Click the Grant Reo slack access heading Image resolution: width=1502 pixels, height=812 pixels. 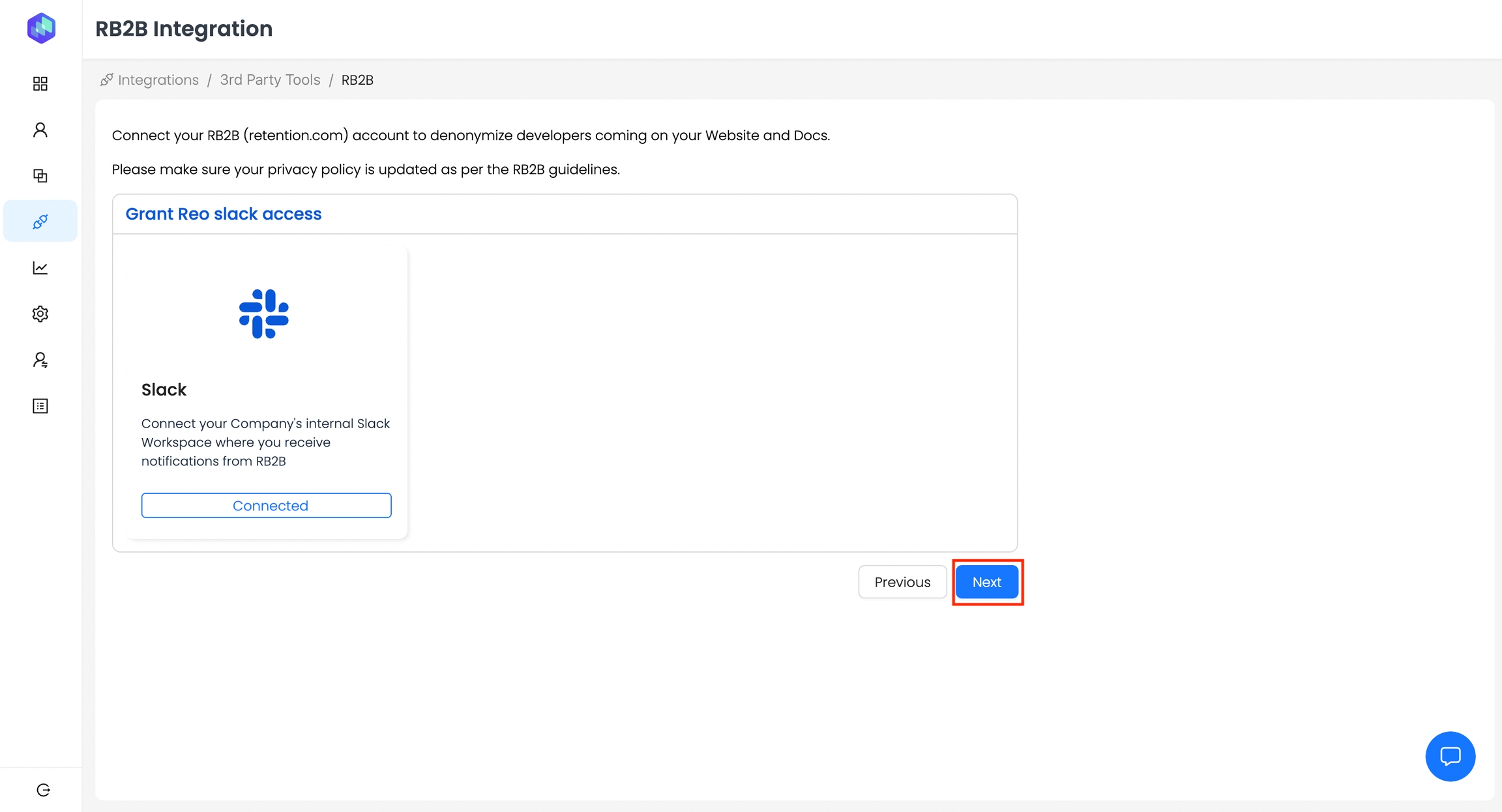point(224,214)
